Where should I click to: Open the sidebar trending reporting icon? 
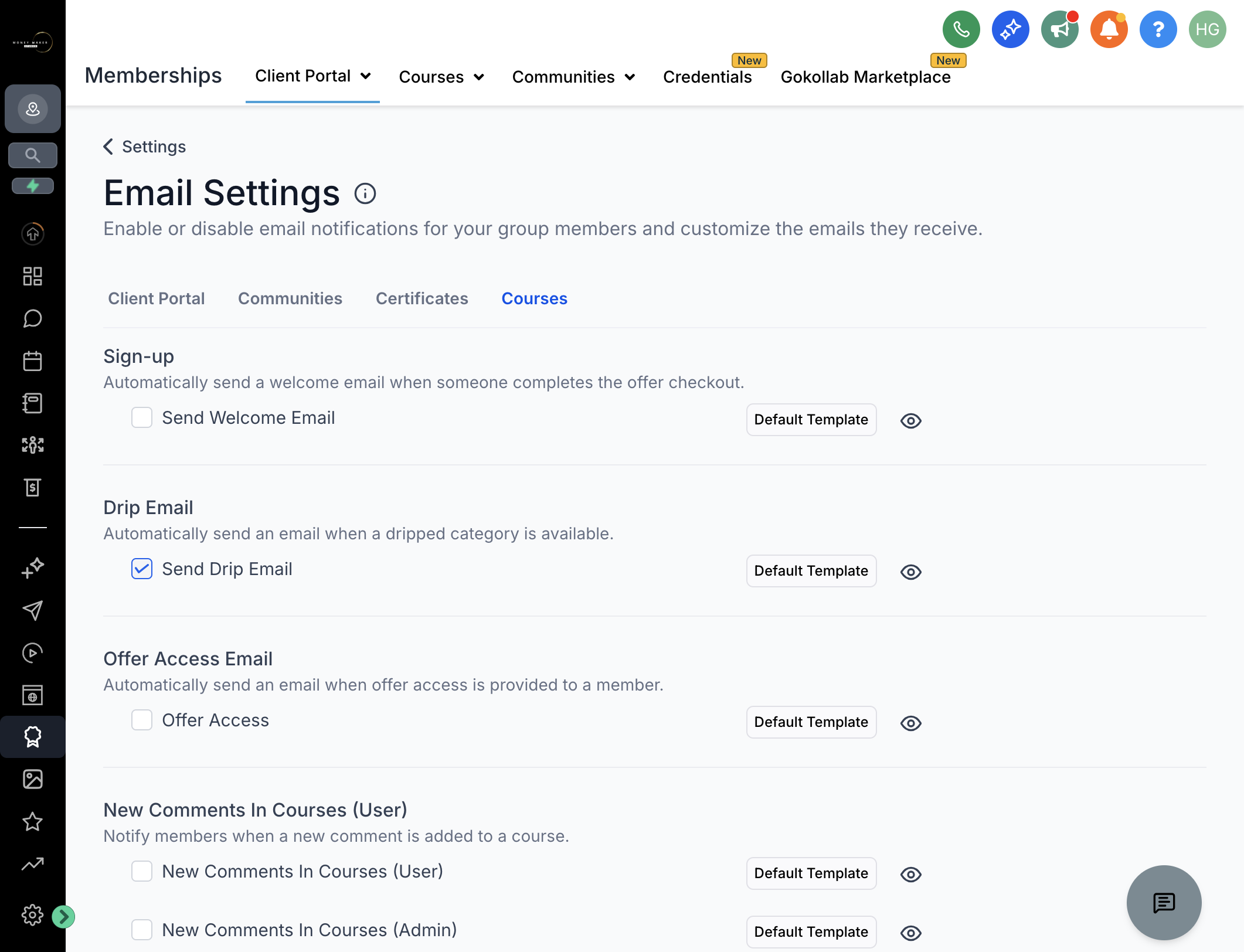(x=33, y=863)
